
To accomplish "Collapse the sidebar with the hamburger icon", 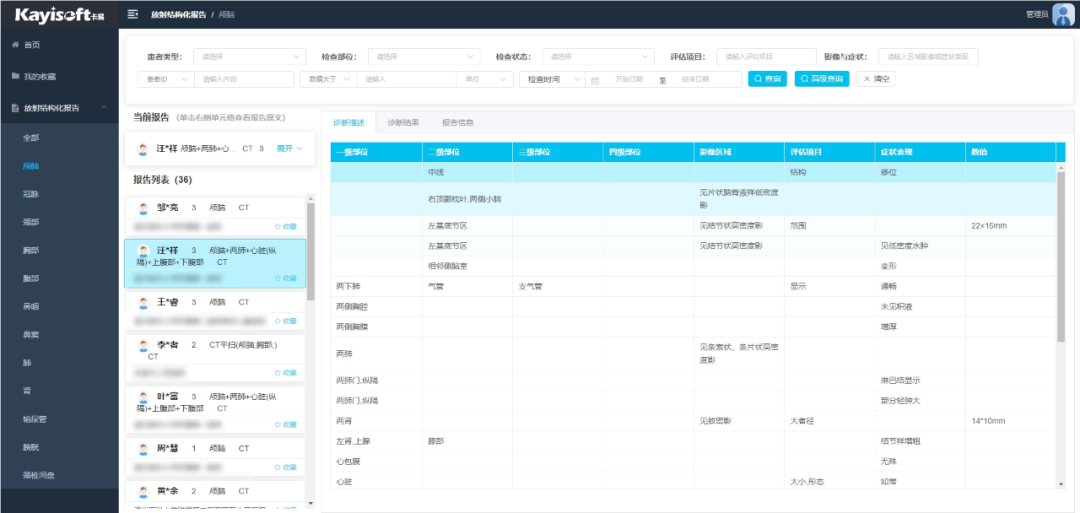I will (x=133, y=15).
